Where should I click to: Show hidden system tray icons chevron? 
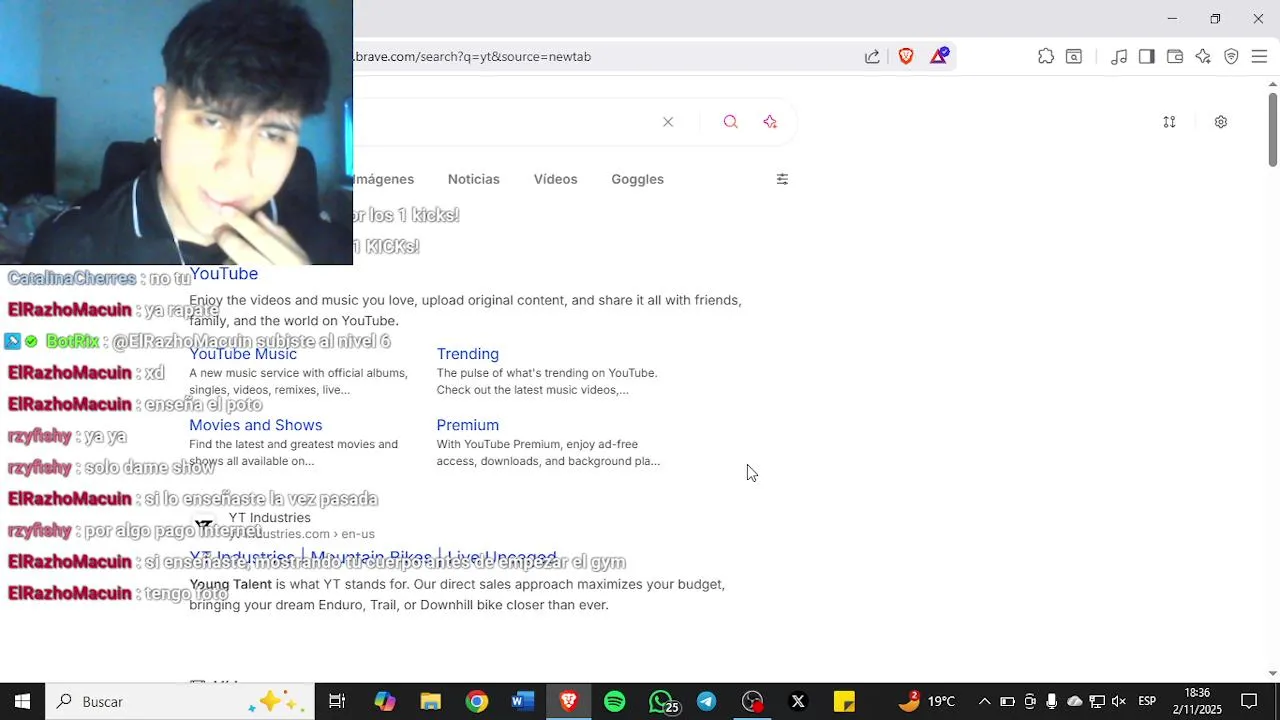(x=984, y=702)
